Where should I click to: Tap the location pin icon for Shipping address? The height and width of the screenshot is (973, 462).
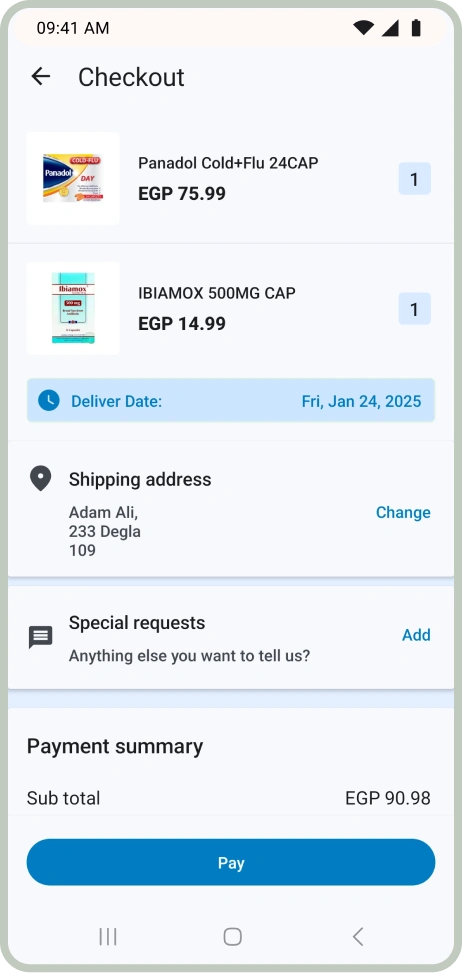point(40,479)
